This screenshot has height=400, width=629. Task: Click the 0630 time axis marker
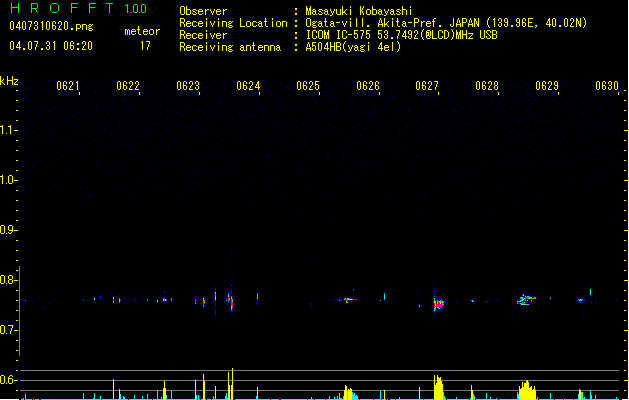point(607,86)
